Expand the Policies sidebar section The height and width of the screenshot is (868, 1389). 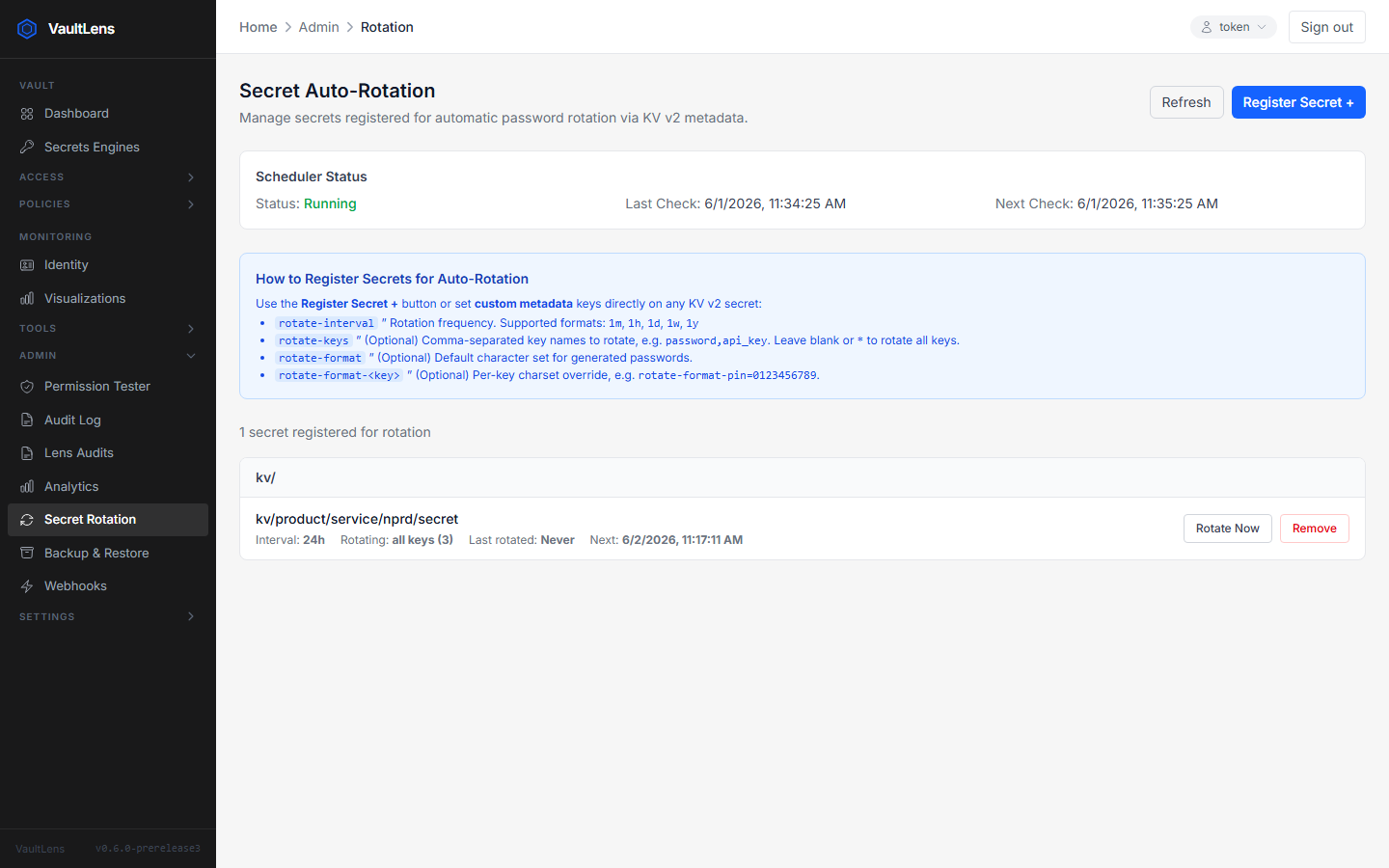point(108,204)
